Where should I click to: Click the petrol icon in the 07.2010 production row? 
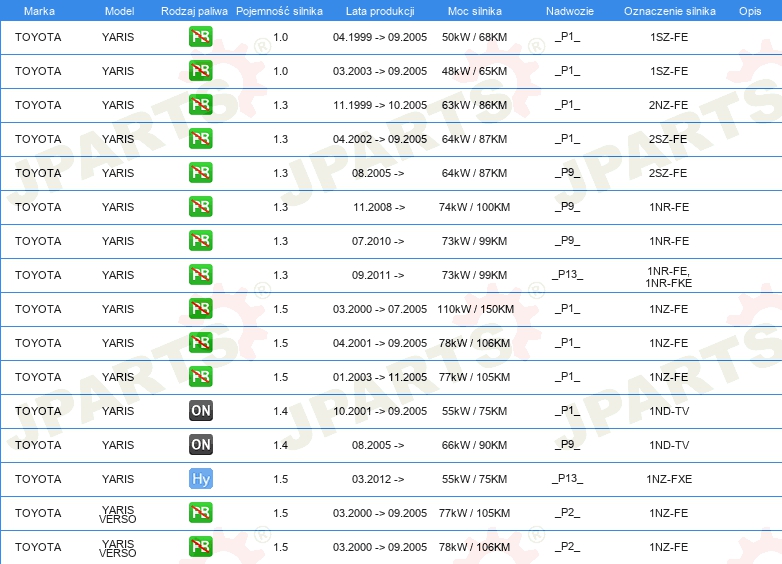coord(200,240)
